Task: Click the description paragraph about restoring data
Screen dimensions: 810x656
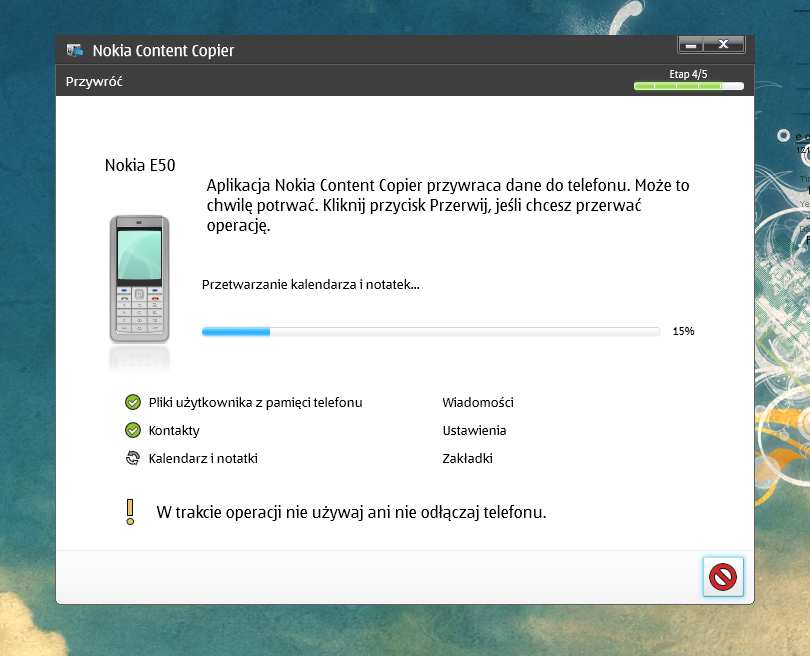Action: [x=448, y=205]
